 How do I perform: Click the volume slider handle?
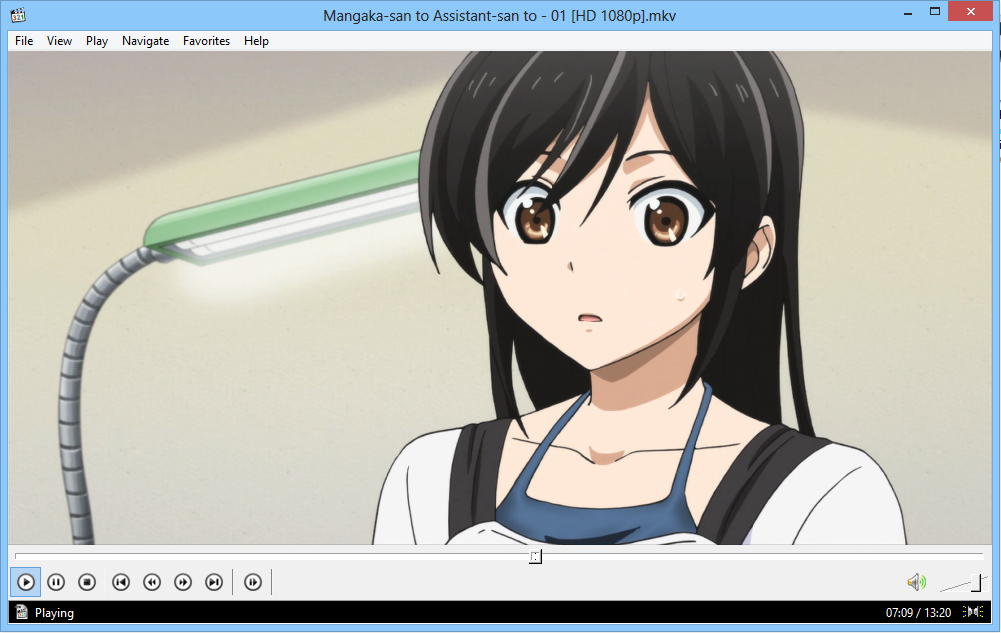[x=976, y=582]
